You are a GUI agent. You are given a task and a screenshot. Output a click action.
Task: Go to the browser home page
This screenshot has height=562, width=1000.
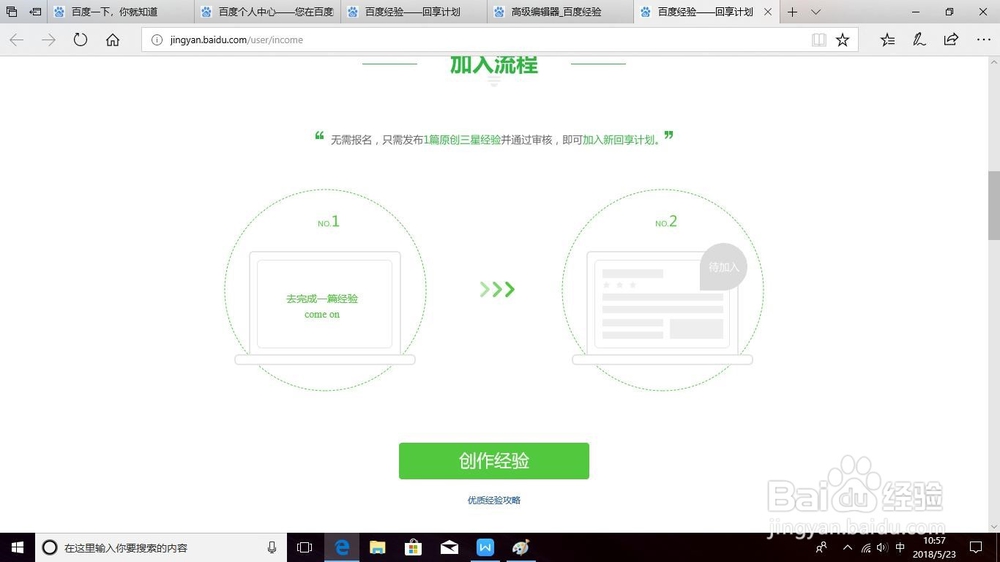coord(113,40)
